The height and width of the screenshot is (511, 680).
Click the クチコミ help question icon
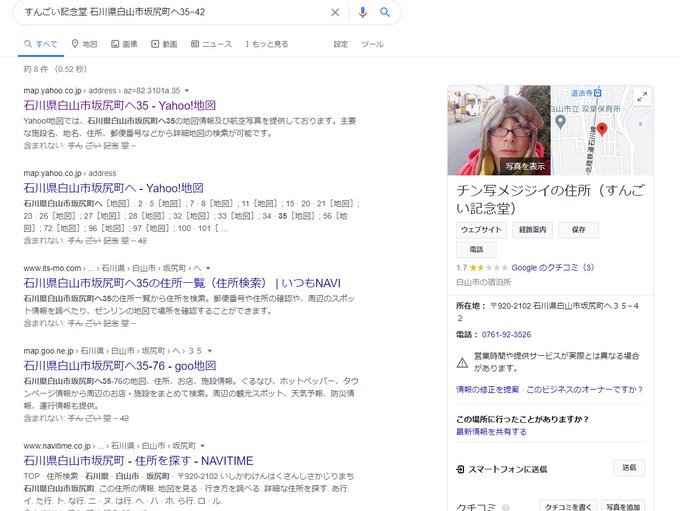505,507
